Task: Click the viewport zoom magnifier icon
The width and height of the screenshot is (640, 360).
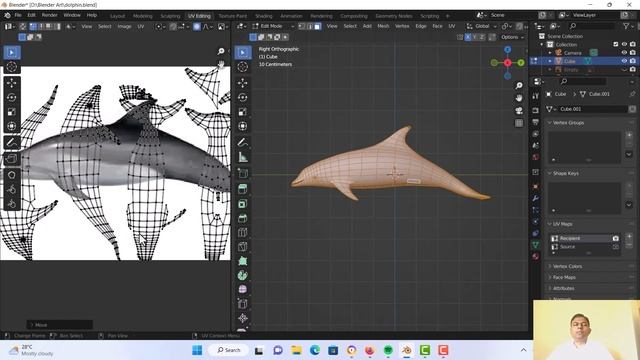Action: [x=519, y=86]
